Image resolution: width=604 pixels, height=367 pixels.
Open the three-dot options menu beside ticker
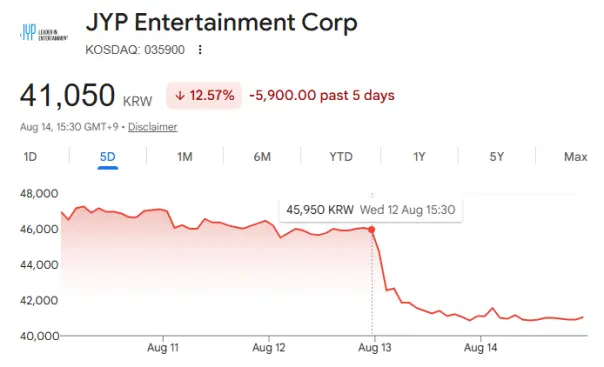[x=200, y=50]
